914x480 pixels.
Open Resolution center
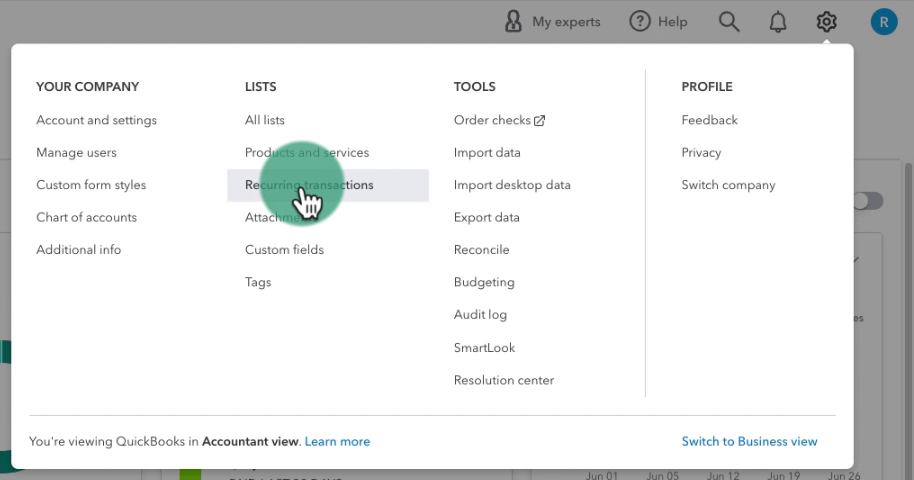point(504,380)
